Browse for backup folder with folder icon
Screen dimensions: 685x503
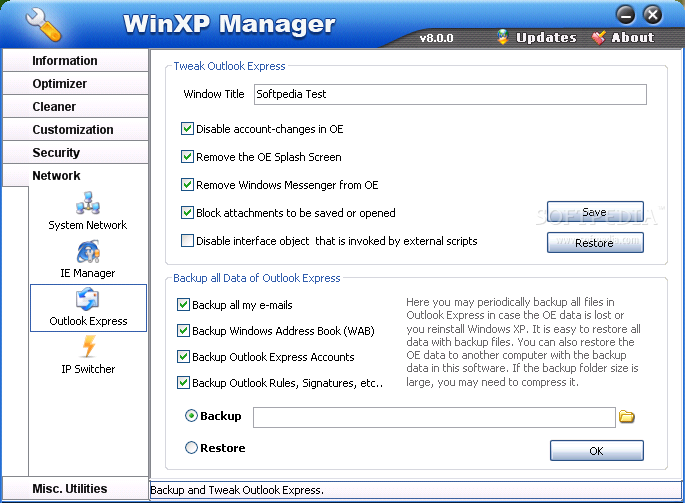626,417
